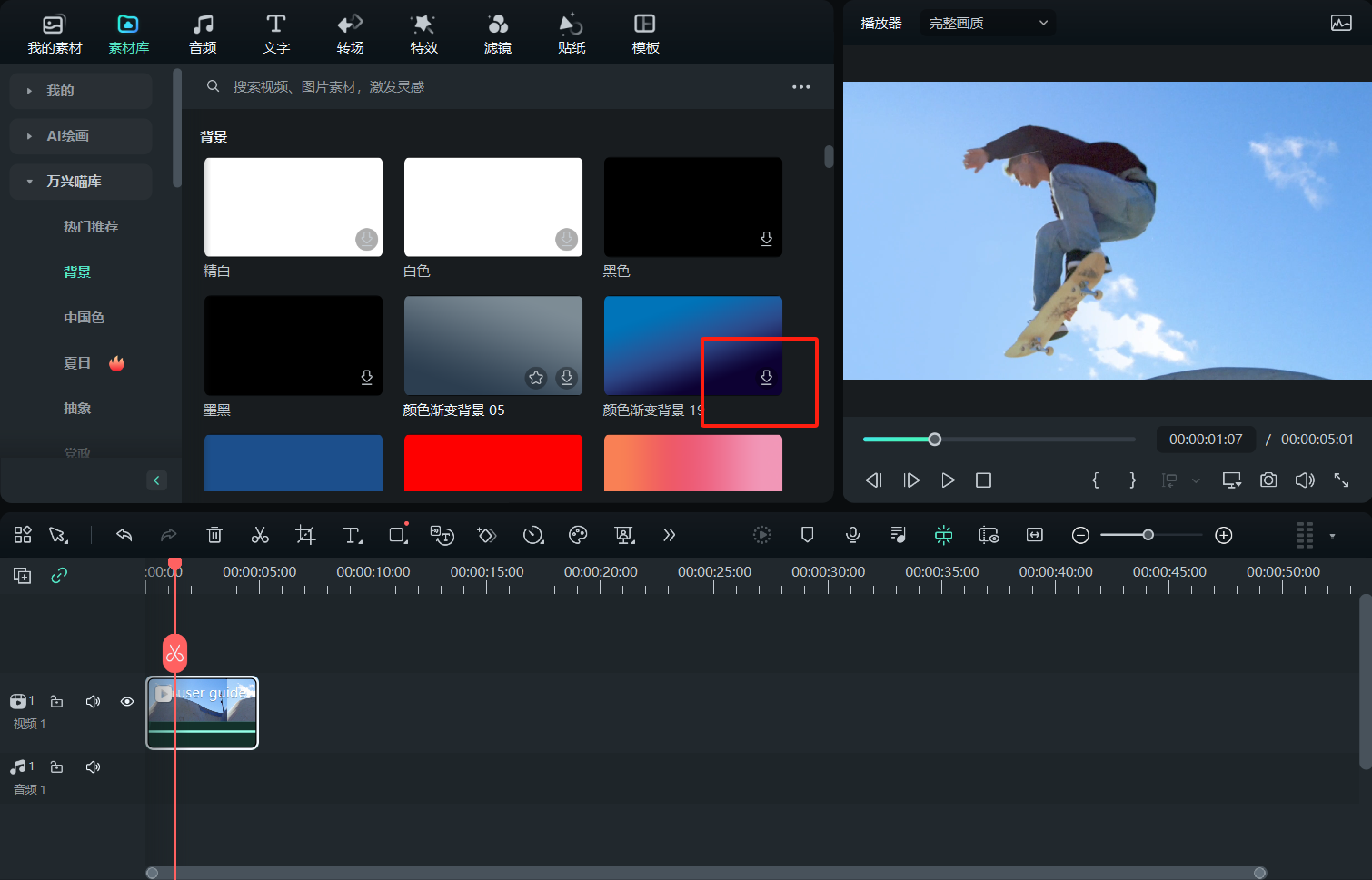The height and width of the screenshot is (880, 1372).
Task: Adjust the player volume icon
Action: tap(1305, 480)
